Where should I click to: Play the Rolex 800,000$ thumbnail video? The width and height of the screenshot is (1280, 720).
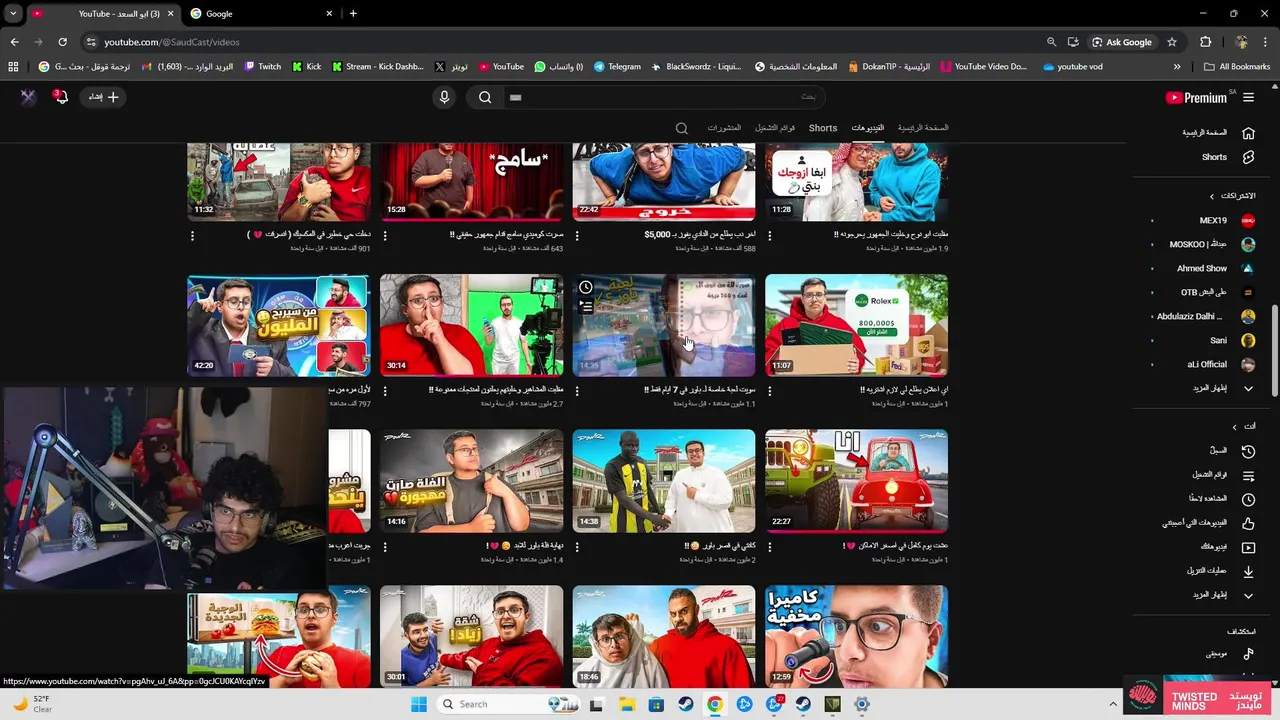click(x=856, y=325)
